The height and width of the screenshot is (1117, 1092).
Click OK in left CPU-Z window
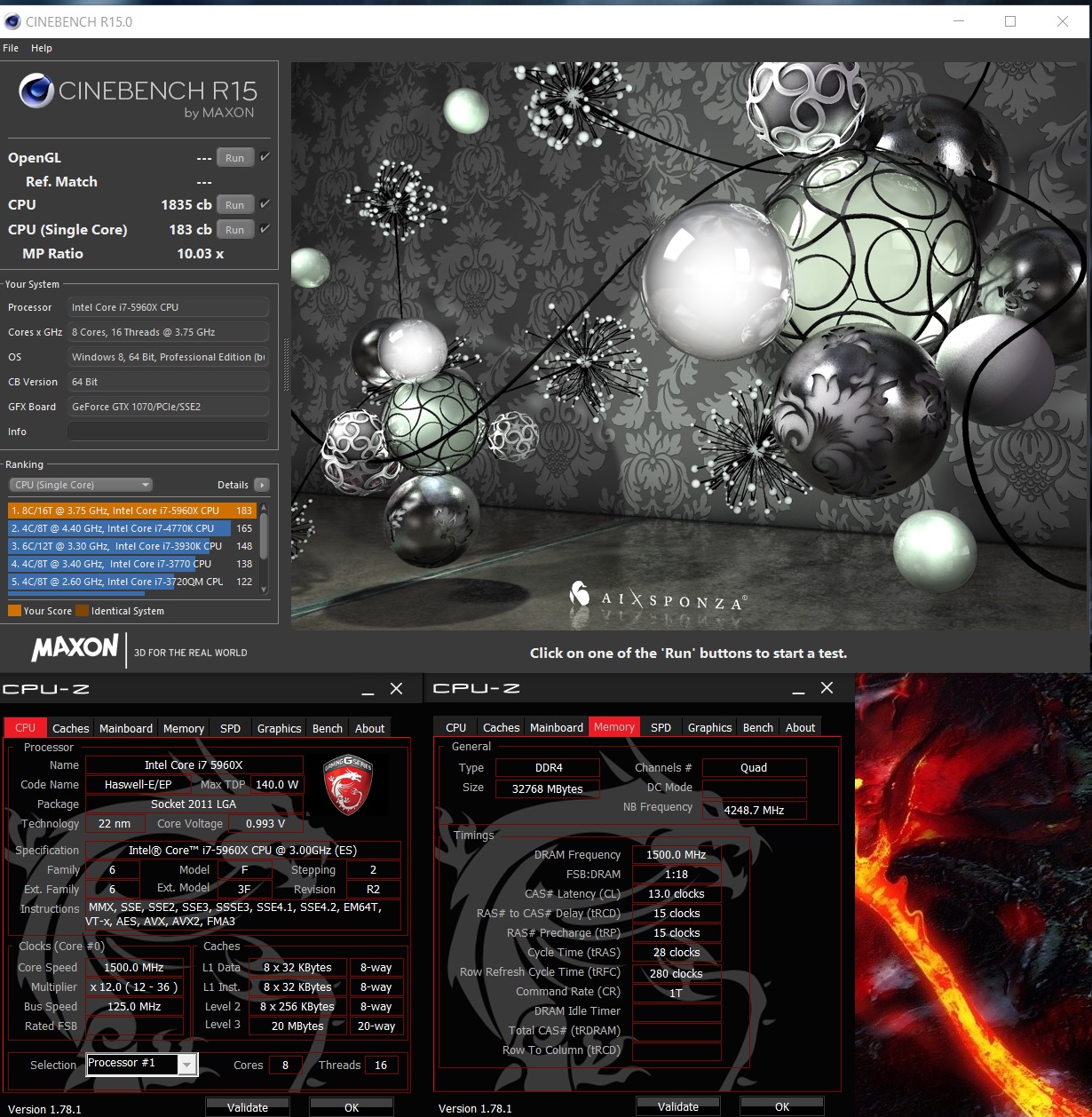[x=352, y=1107]
